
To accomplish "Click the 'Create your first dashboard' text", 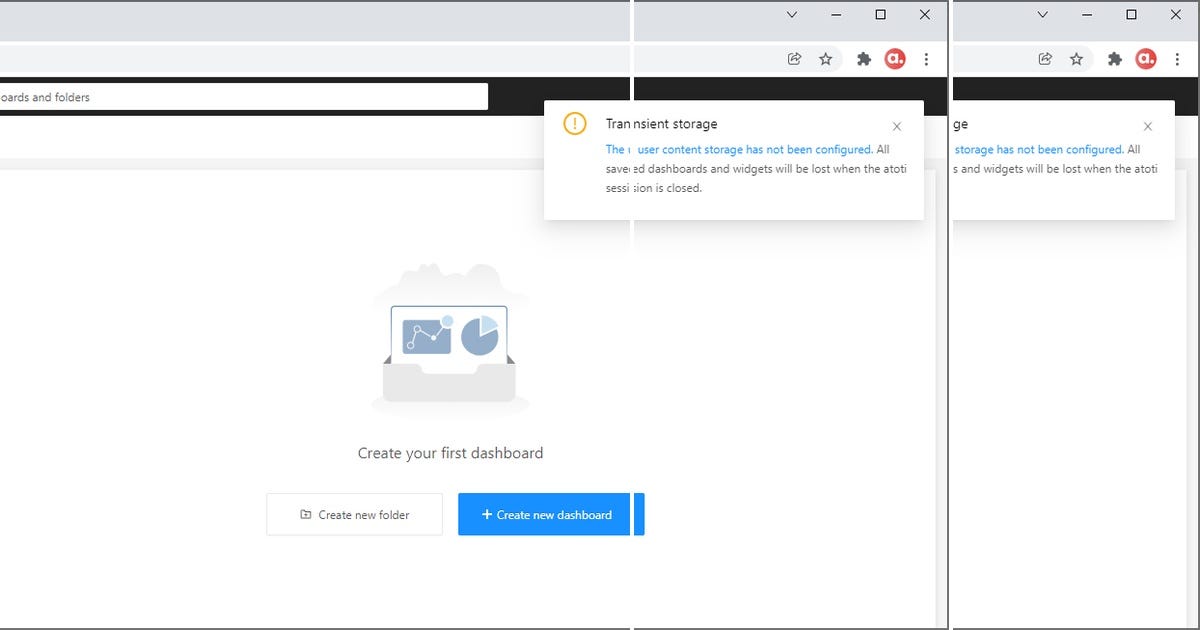I will coord(450,453).
